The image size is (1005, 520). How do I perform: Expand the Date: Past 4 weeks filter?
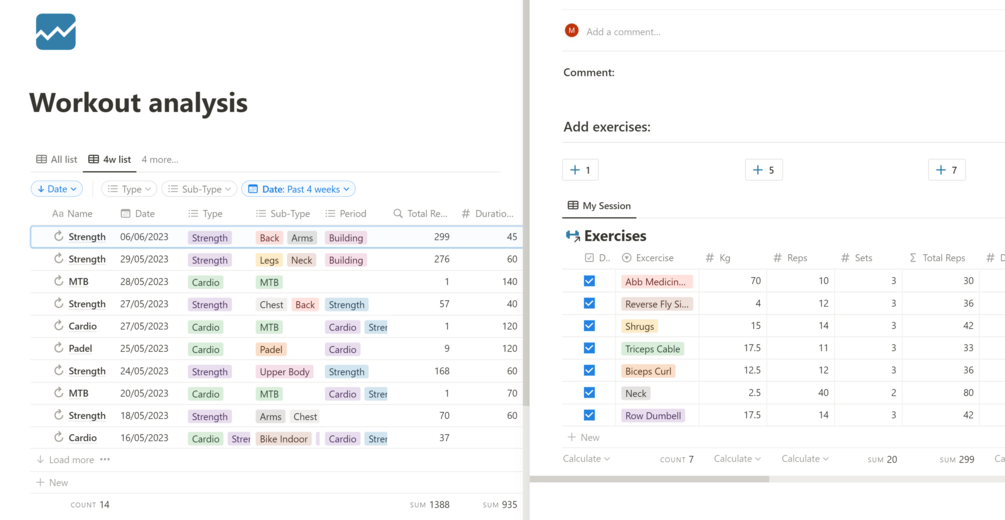[299, 189]
